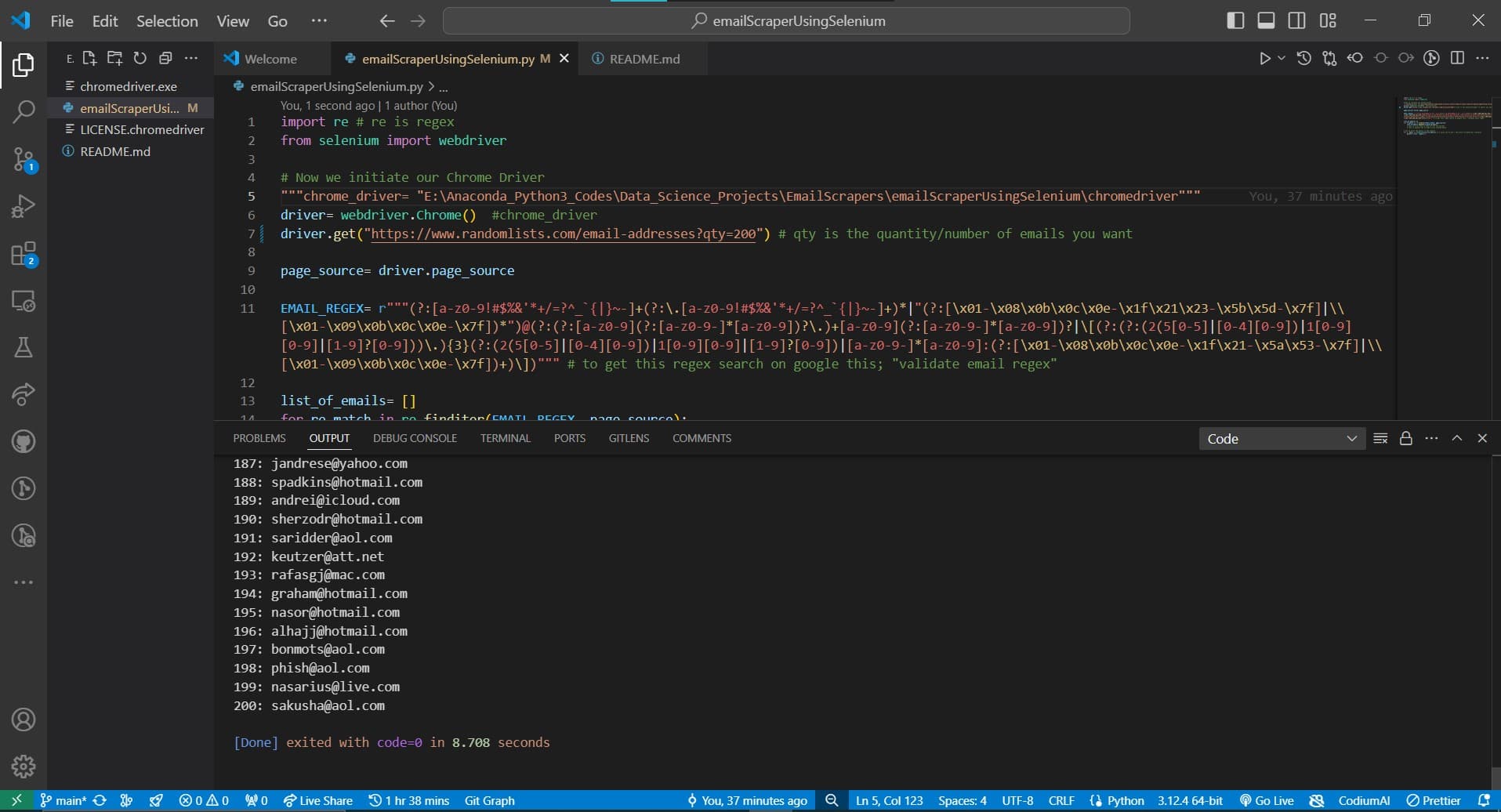
Task: Open Timeline/history view in editor toolbar
Action: click(1303, 58)
